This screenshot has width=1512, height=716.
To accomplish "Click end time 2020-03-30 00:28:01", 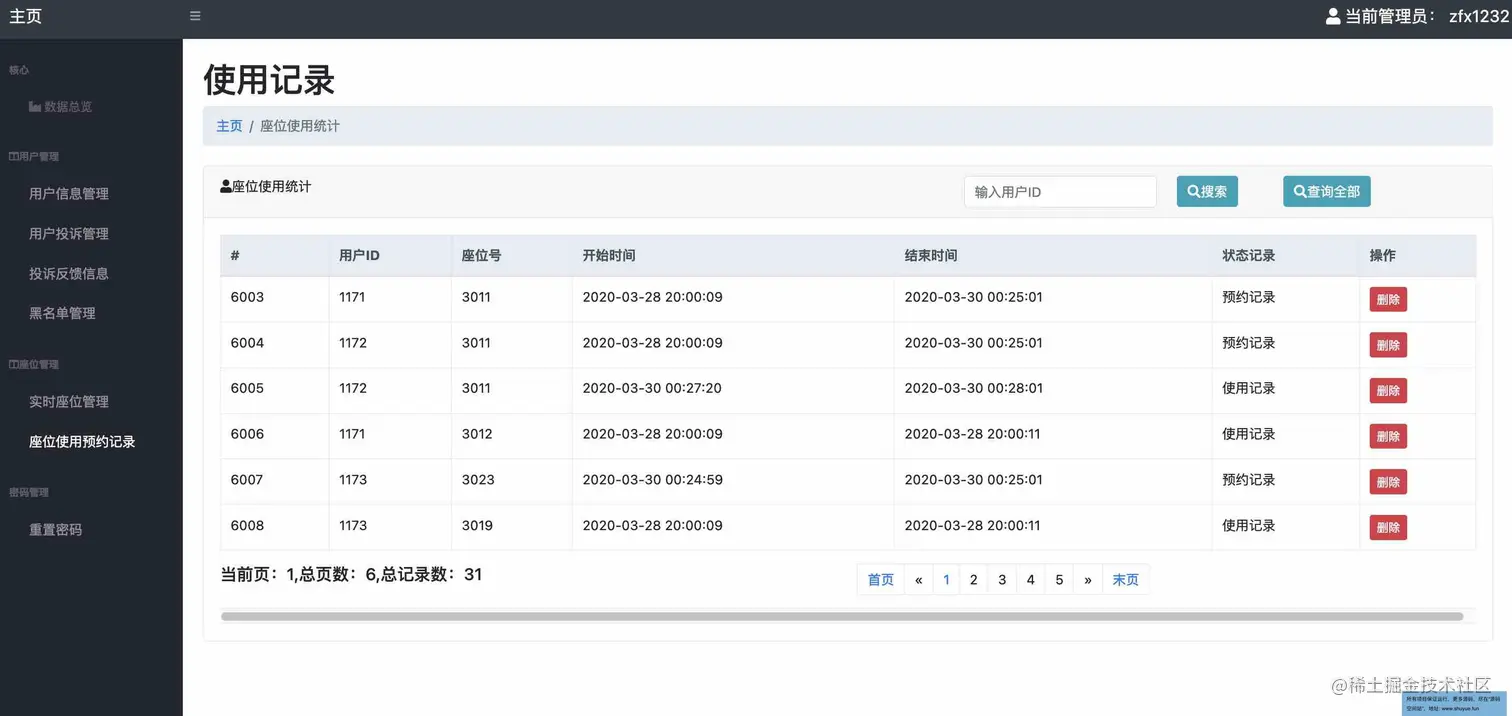I will coord(974,388).
